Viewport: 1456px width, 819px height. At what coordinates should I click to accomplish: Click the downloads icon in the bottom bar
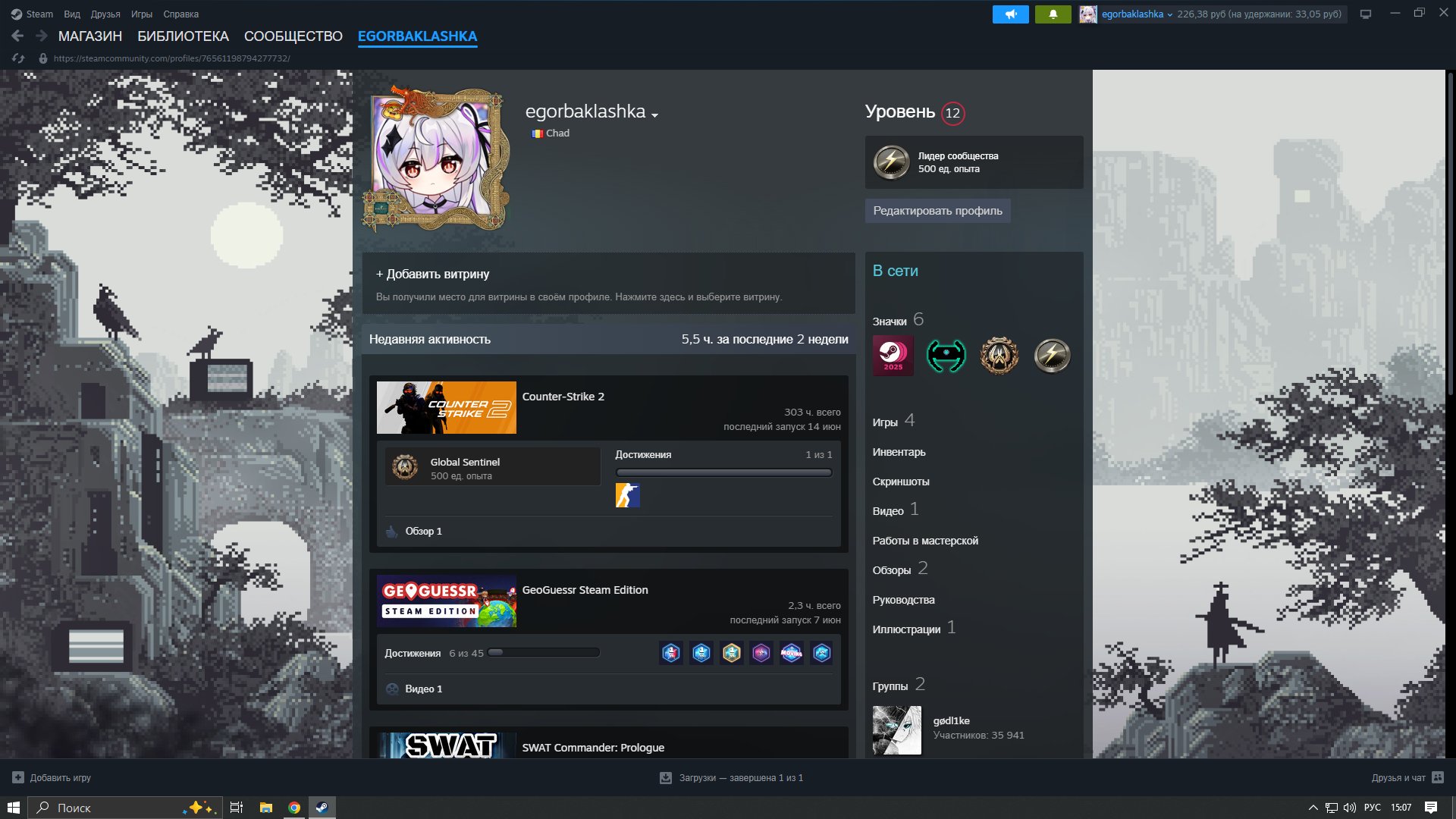point(666,777)
